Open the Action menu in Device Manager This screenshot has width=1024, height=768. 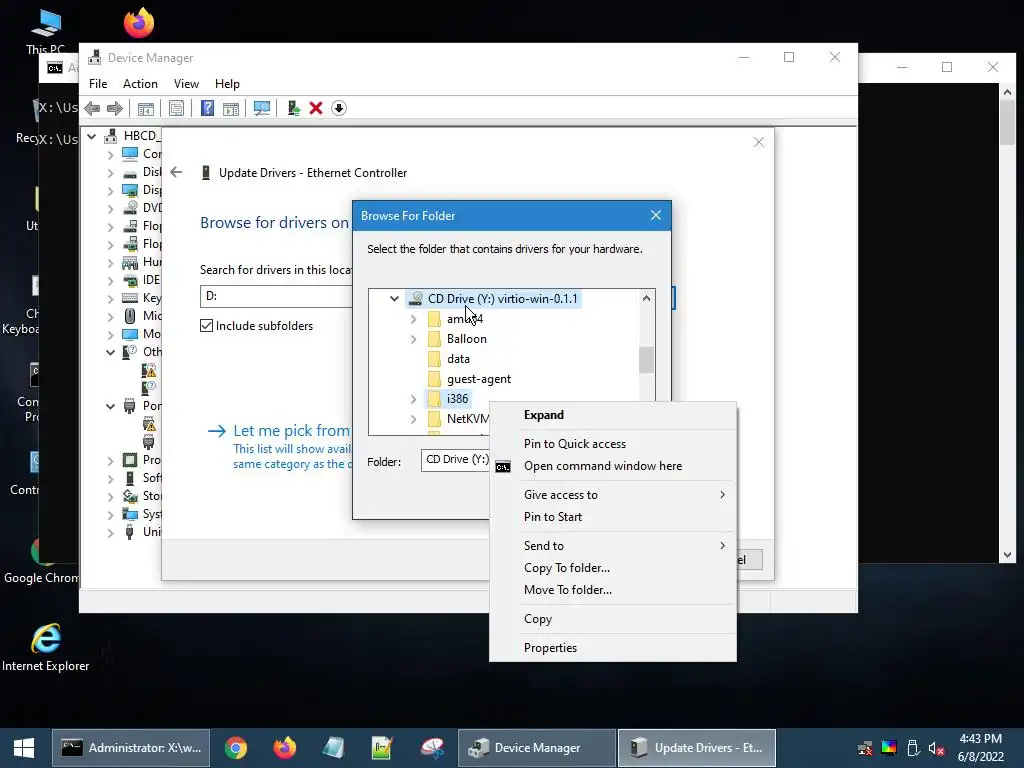(x=140, y=84)
